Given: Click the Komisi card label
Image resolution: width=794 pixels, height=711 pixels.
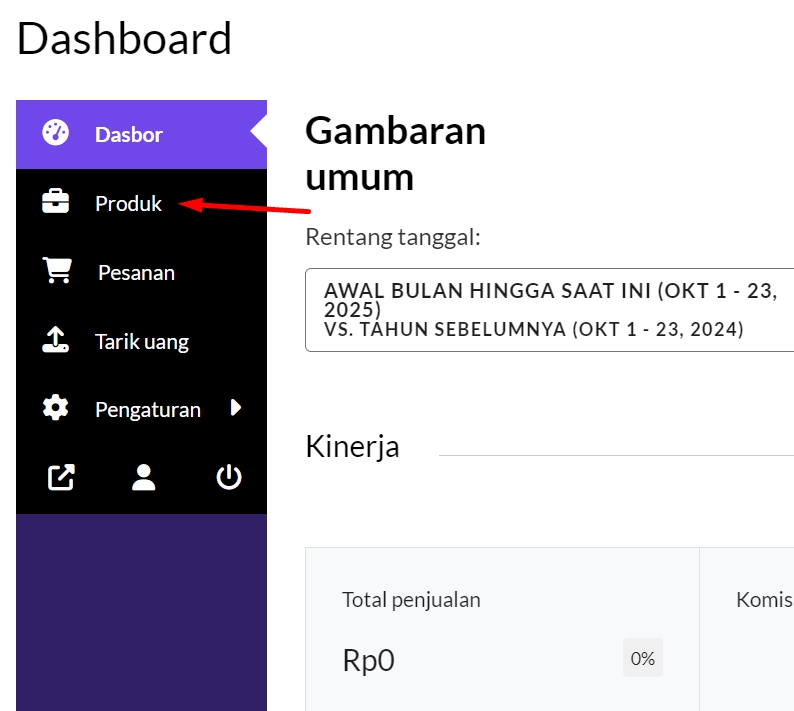Looking at the screenshot, I should click(x=765, y=600).
